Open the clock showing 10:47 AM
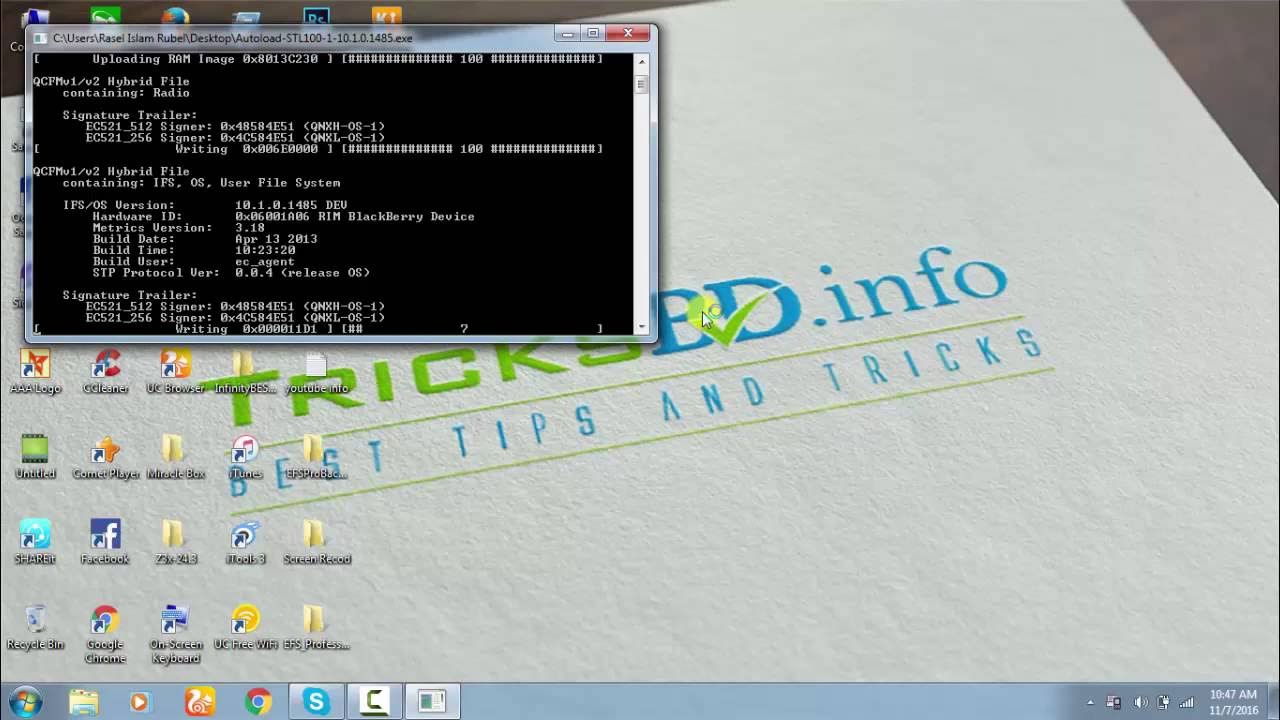 (x=1233, y=702)
